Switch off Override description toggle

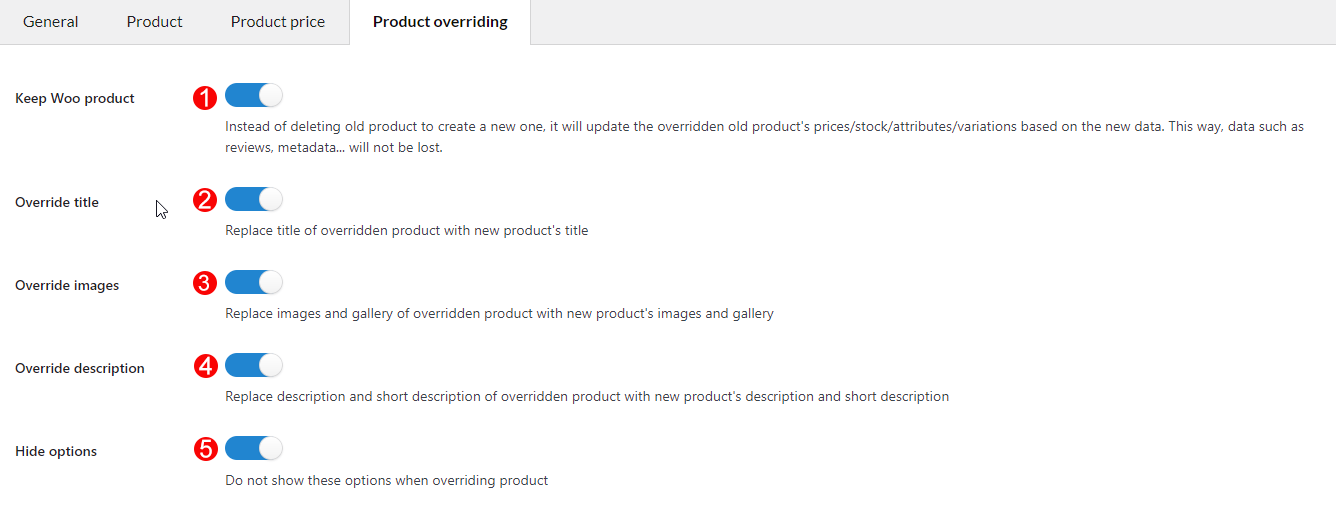[254, 365]
